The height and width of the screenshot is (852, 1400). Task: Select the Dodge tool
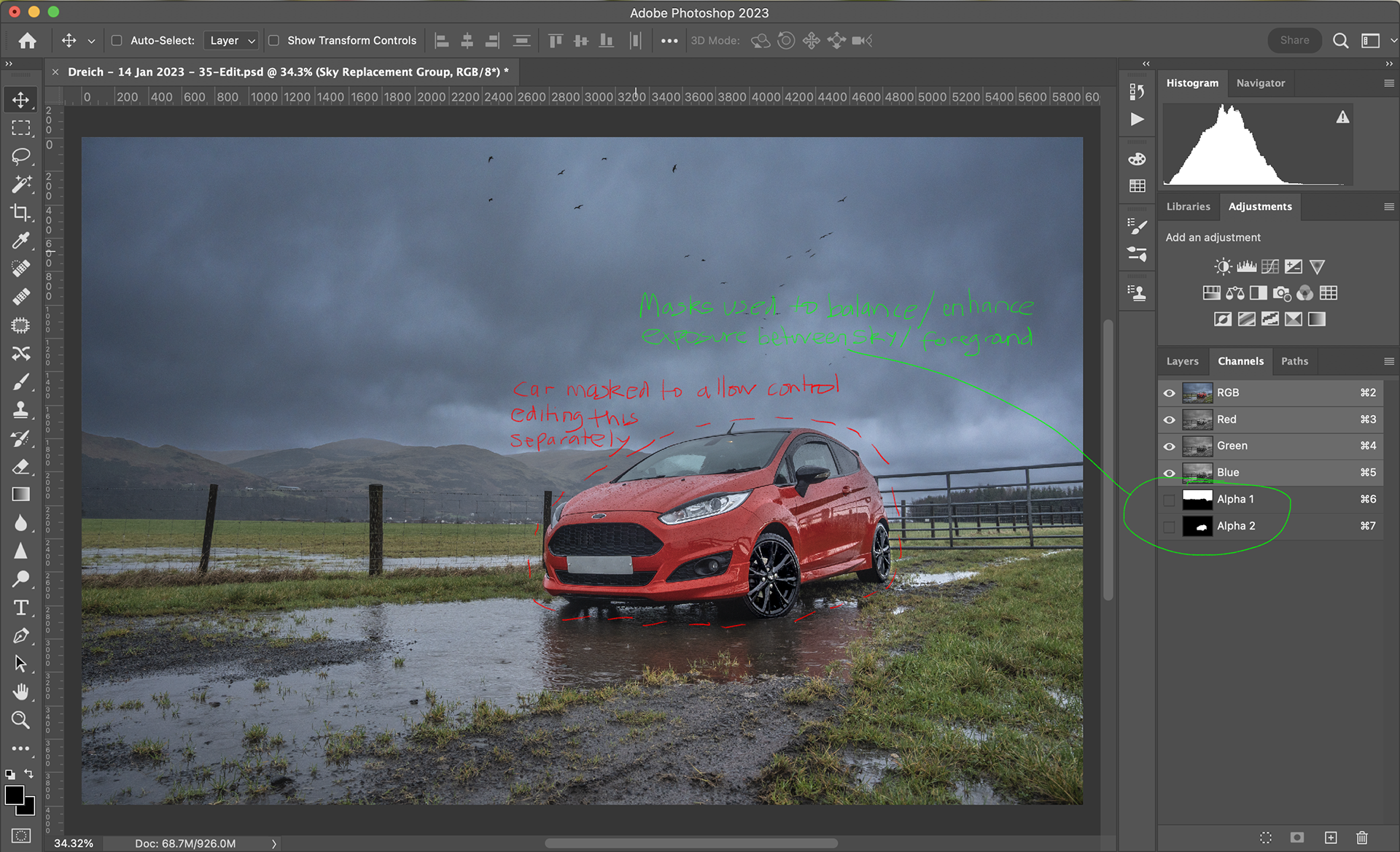(x=21, y=579)
